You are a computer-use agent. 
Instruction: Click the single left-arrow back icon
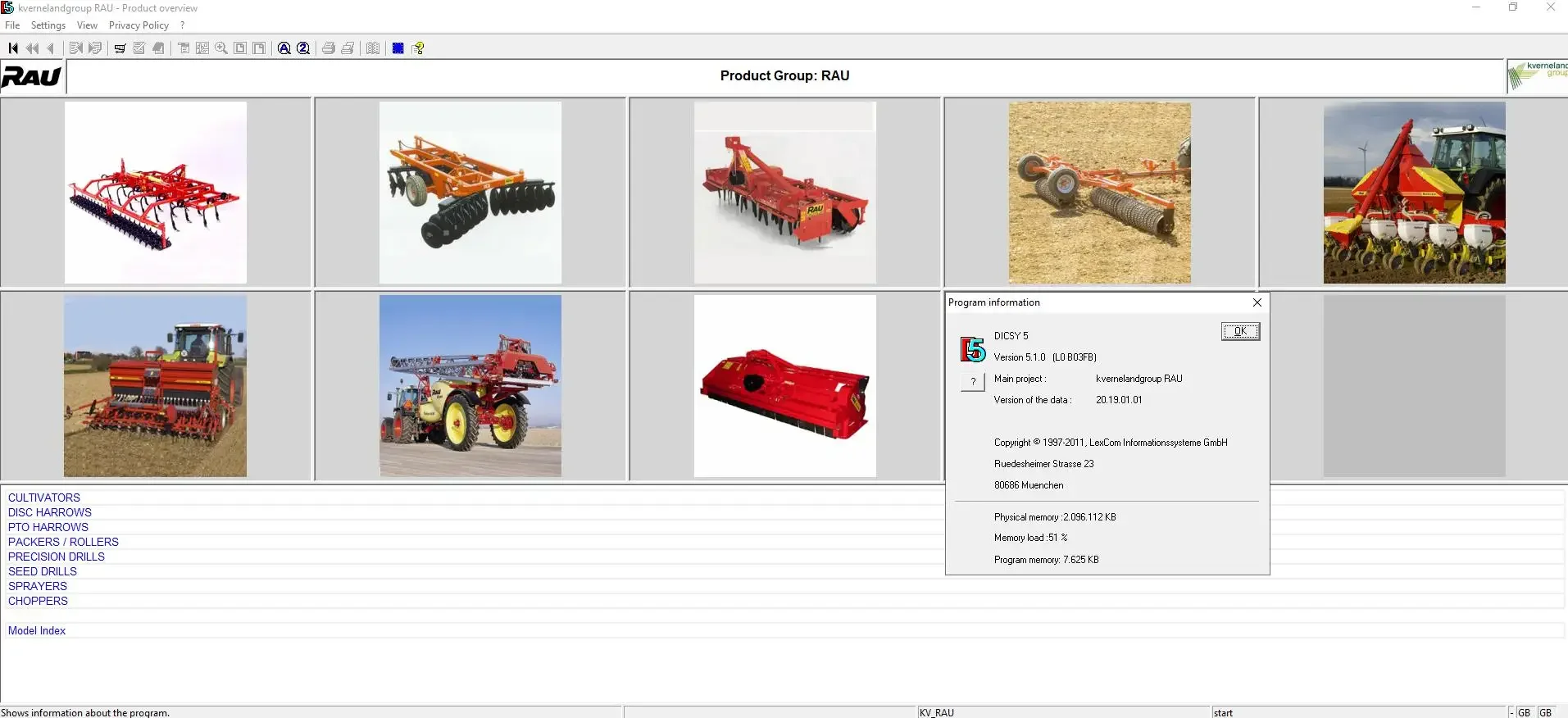click(x=51, y=48)
